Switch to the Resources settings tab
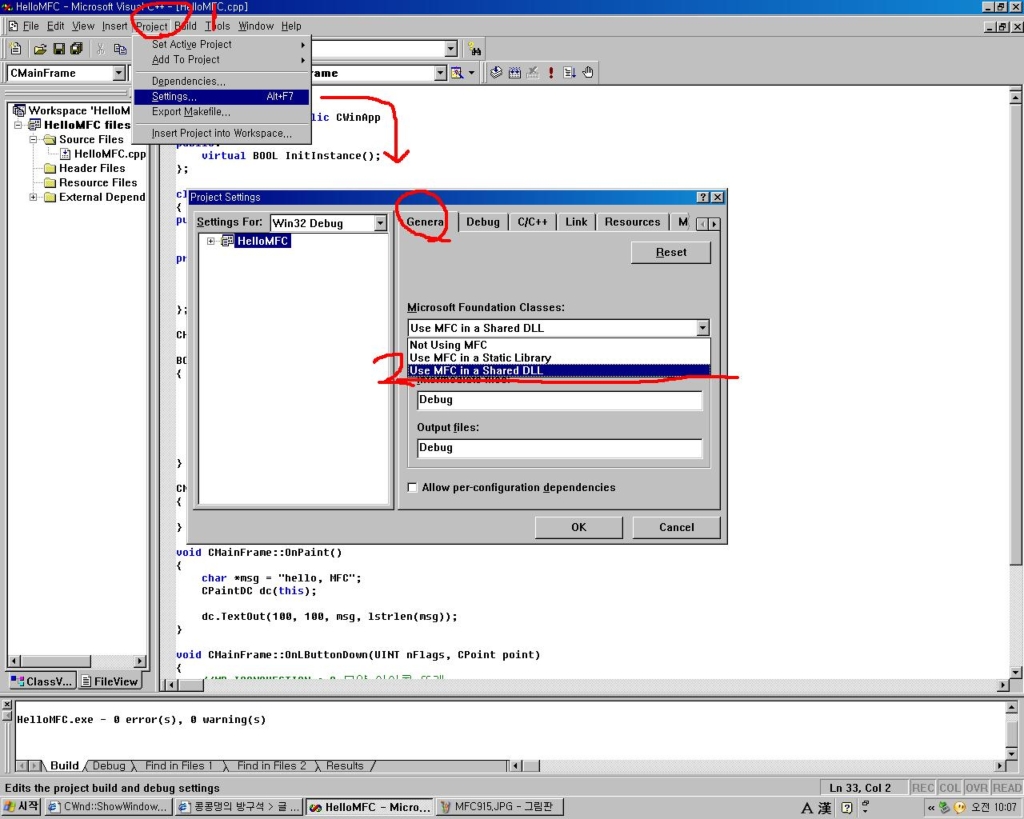The width and height of the screenshot is (1024, 819). tap(632, 222)
